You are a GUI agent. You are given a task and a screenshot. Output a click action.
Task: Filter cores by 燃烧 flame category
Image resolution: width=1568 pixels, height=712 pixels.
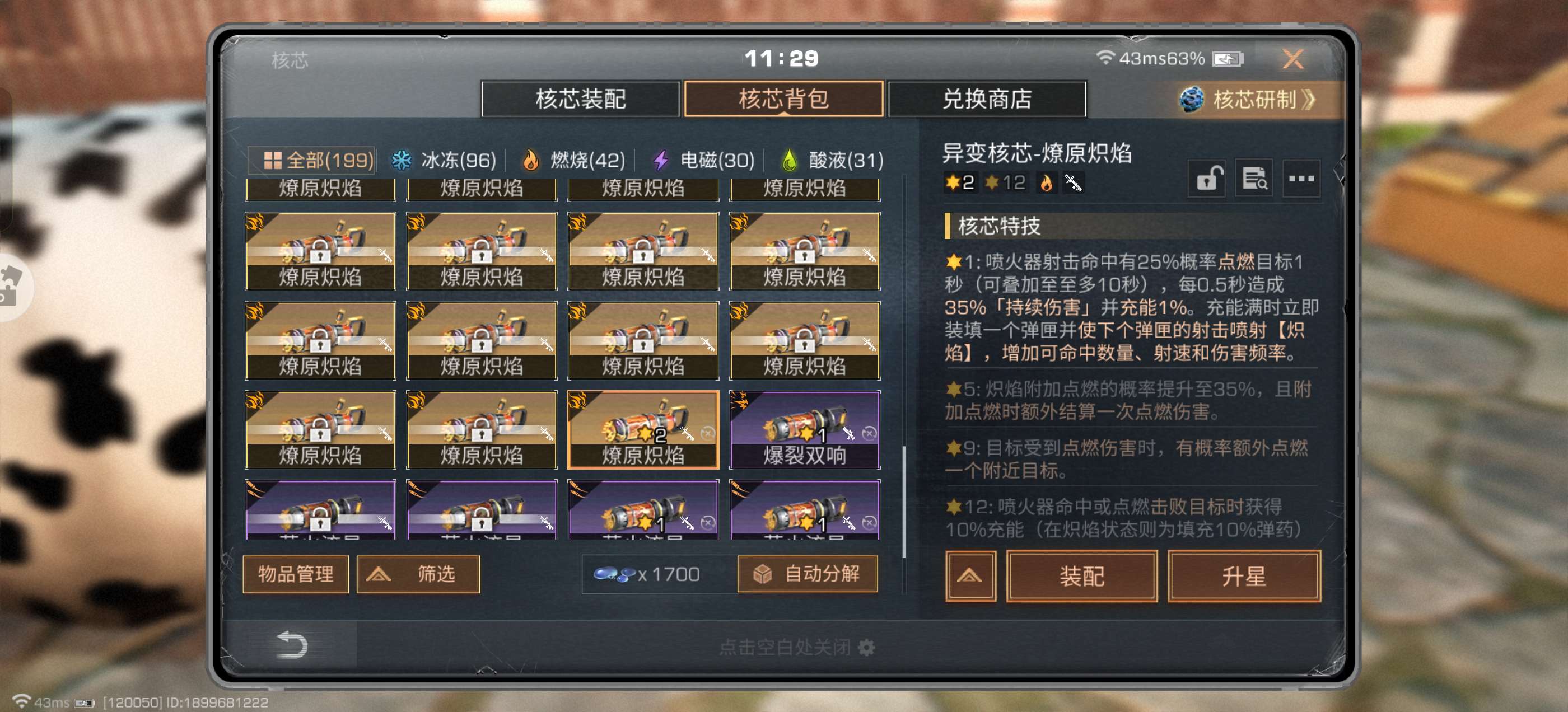574,161
